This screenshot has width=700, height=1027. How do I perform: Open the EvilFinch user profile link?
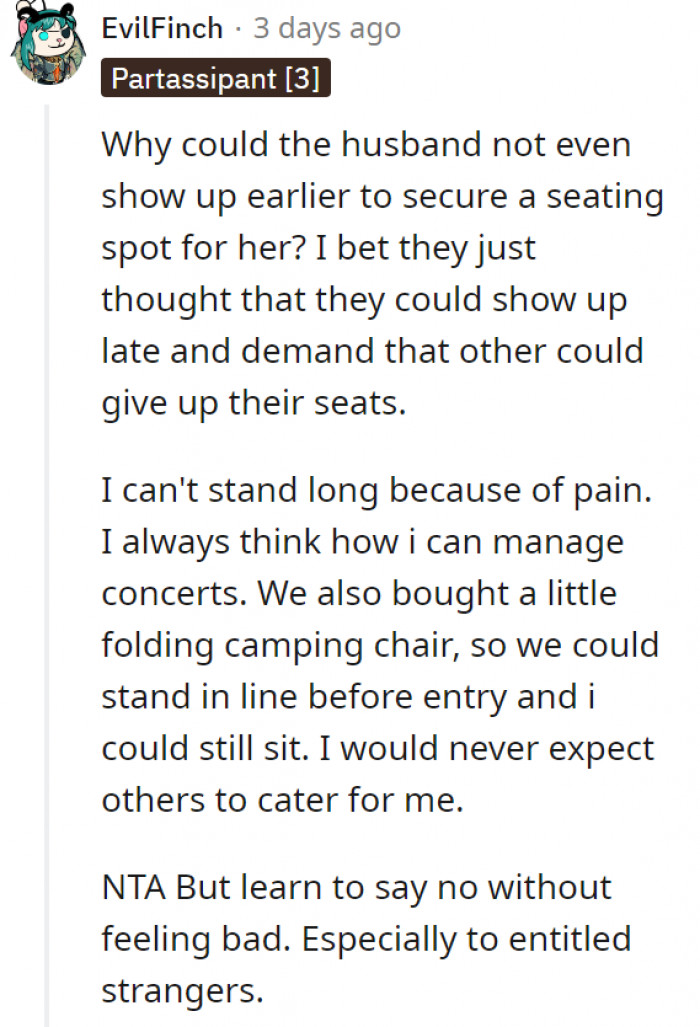(x=162, y=28)
